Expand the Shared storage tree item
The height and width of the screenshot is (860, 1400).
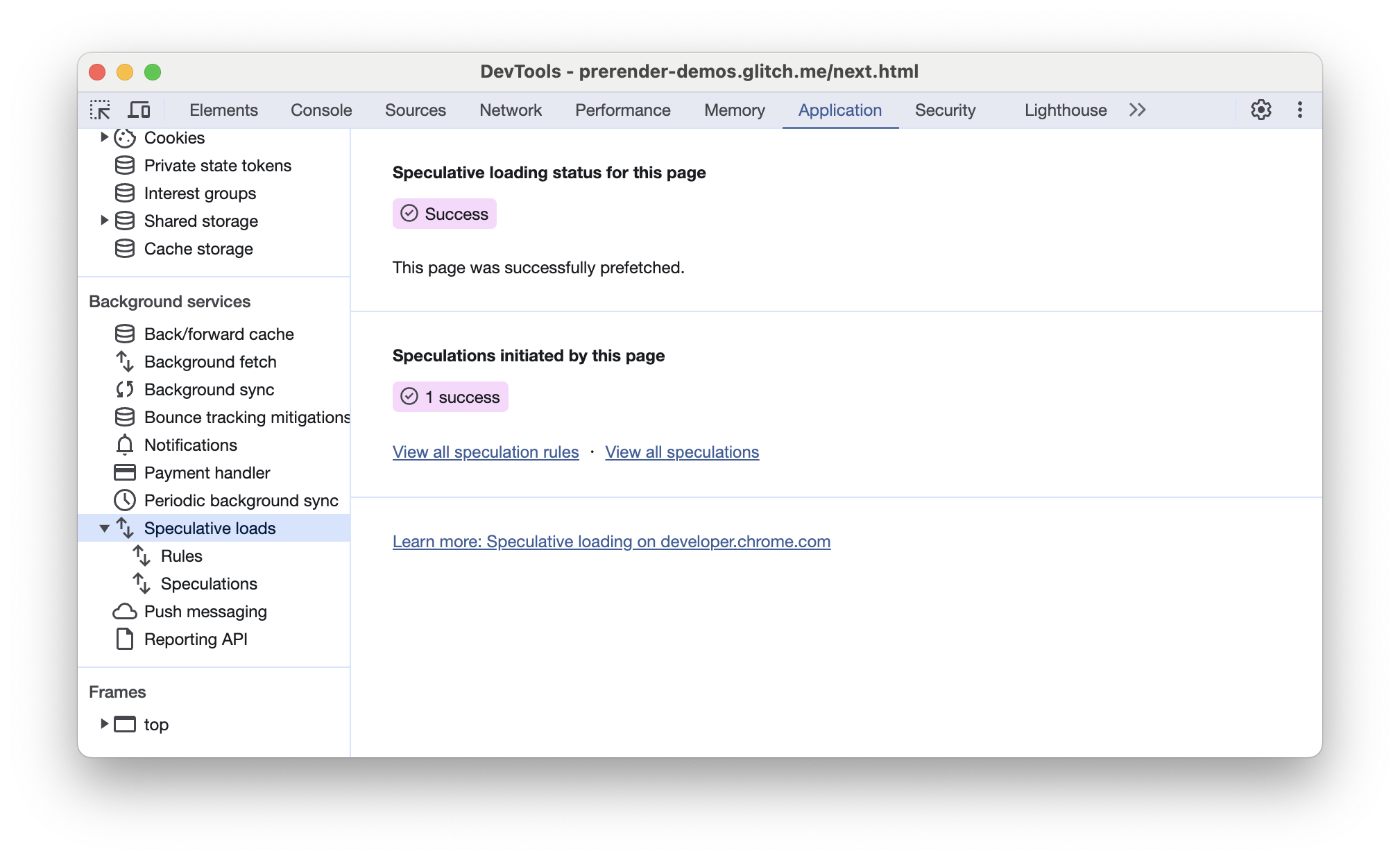(104, 219)
